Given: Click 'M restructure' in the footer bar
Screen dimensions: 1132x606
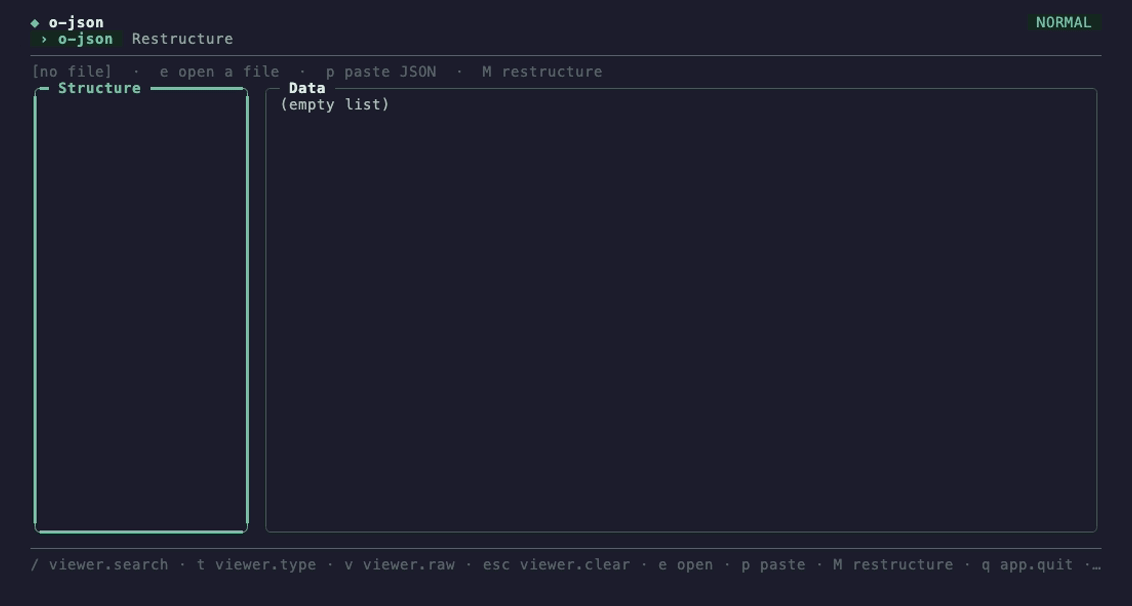Looking at the screenshot, I should coord(893,565).
